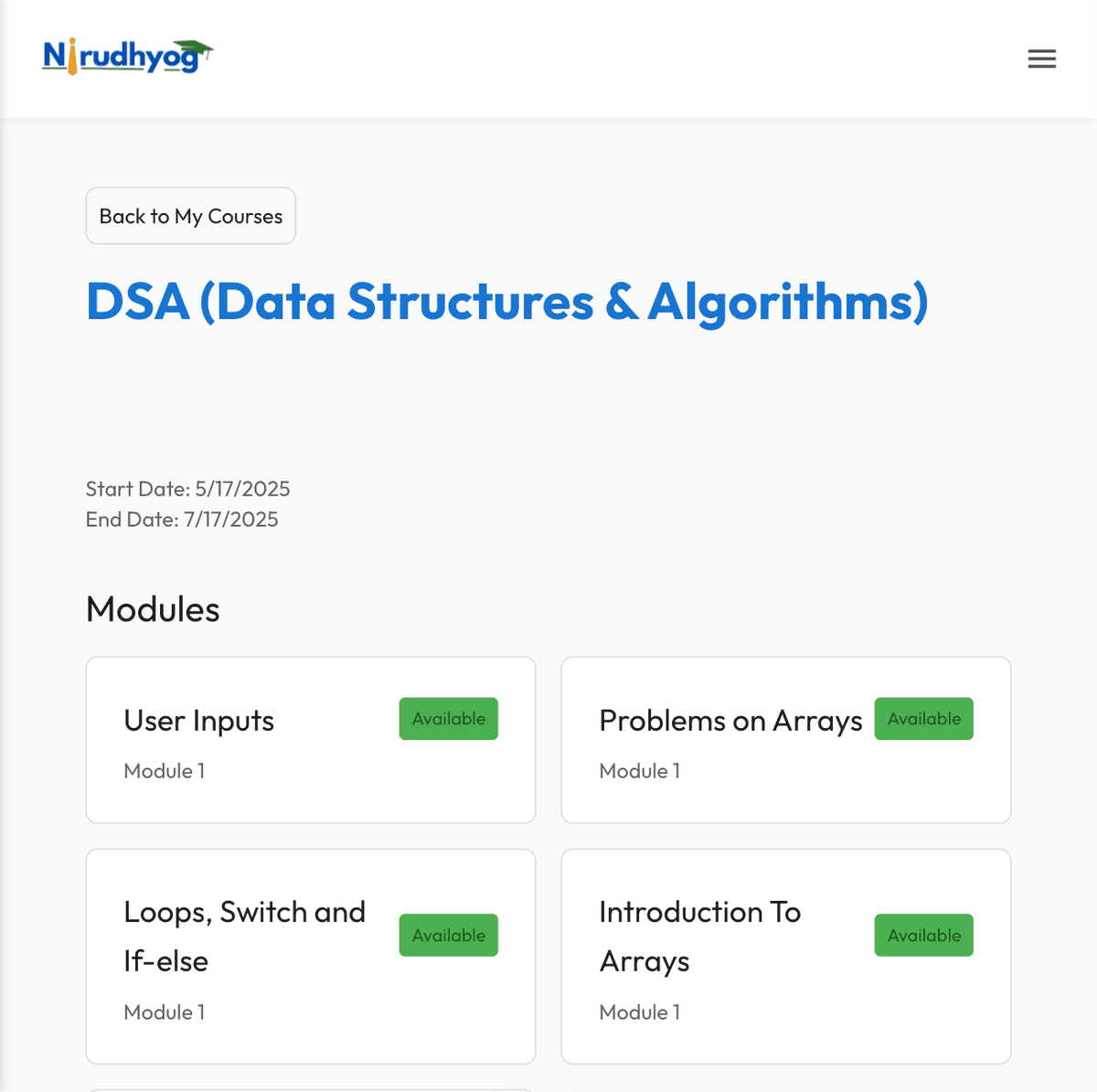The height and width of the screenshot is (1092, 1097).
Task: Click Module 1 label under Loops, Switch and If-else
Action: (165, 1012)
